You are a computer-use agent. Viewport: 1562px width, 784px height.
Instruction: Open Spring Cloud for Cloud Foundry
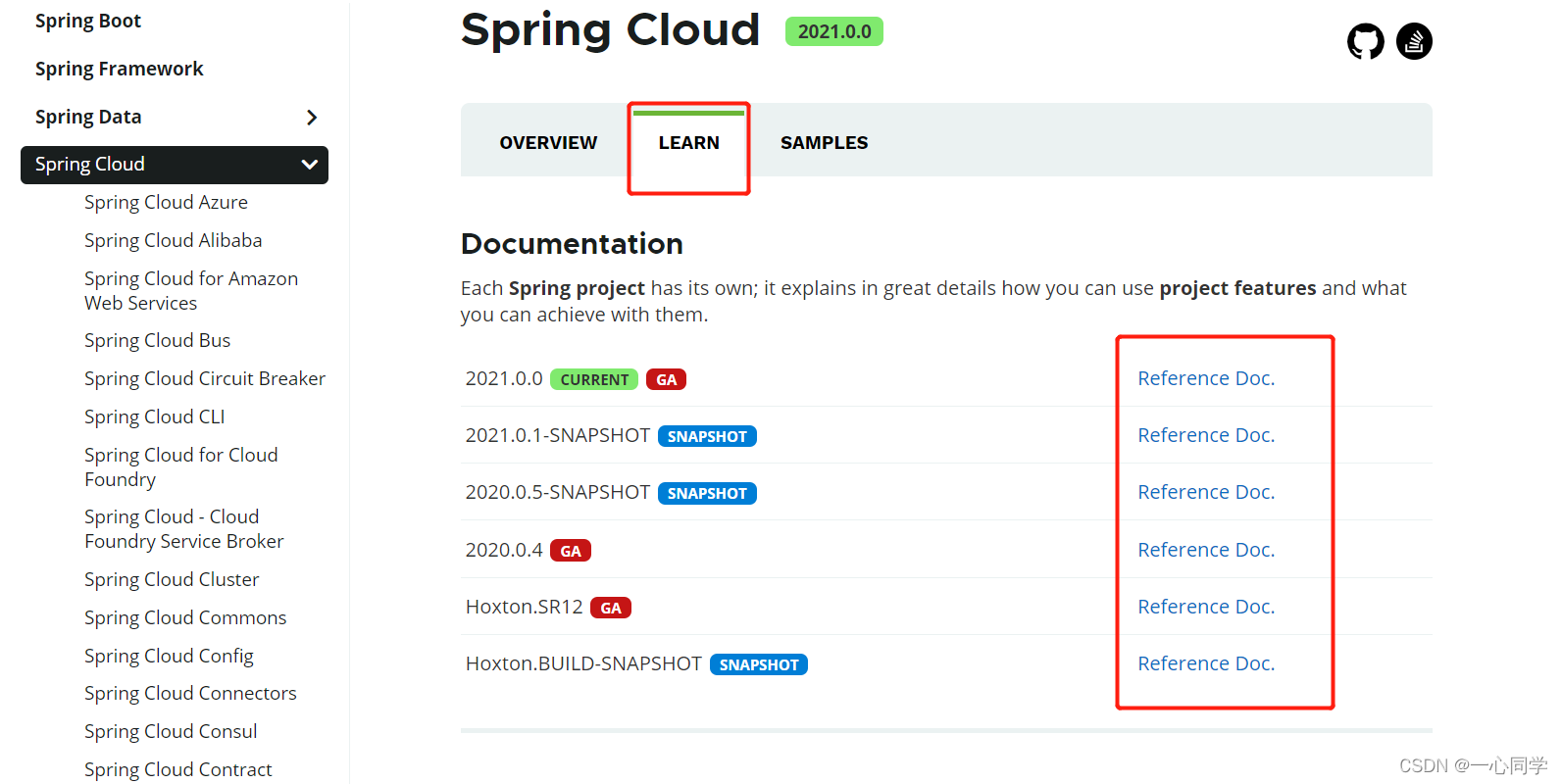click(x=181, y=466)
